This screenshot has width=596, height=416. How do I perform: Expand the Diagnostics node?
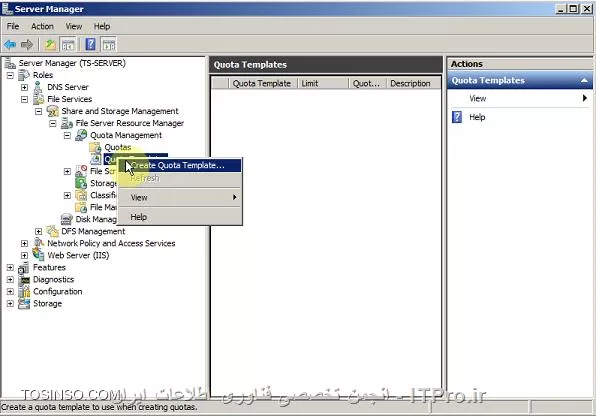pyautogui.click(x=10, y=280)
